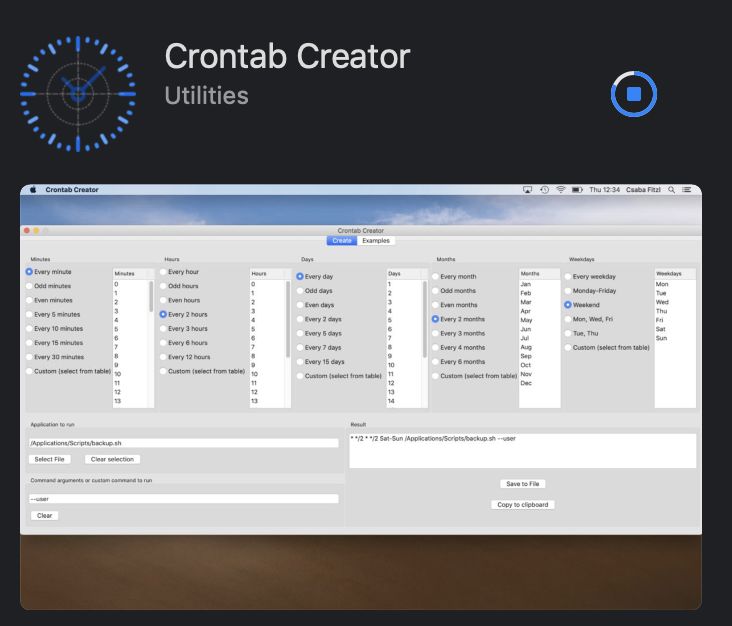Select the Every minute radio button

(29, 272)
